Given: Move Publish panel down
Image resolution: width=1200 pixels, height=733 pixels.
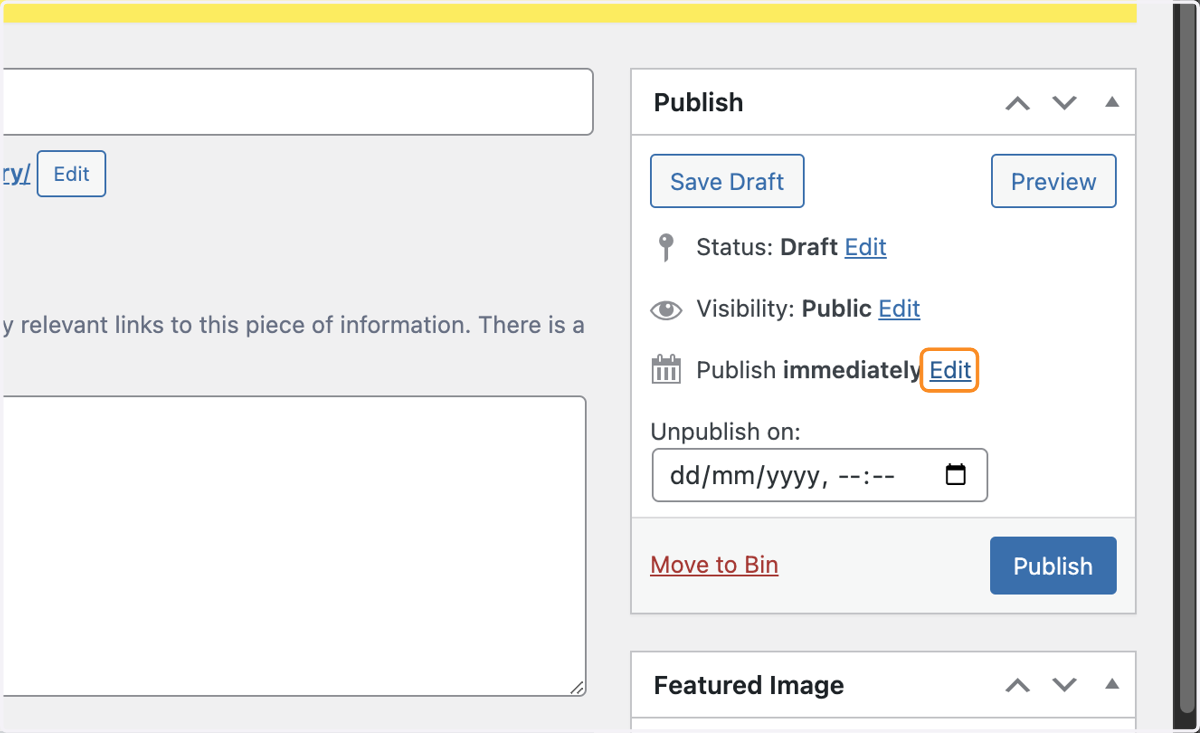Looking at the screenshot, I should 1064,103.
